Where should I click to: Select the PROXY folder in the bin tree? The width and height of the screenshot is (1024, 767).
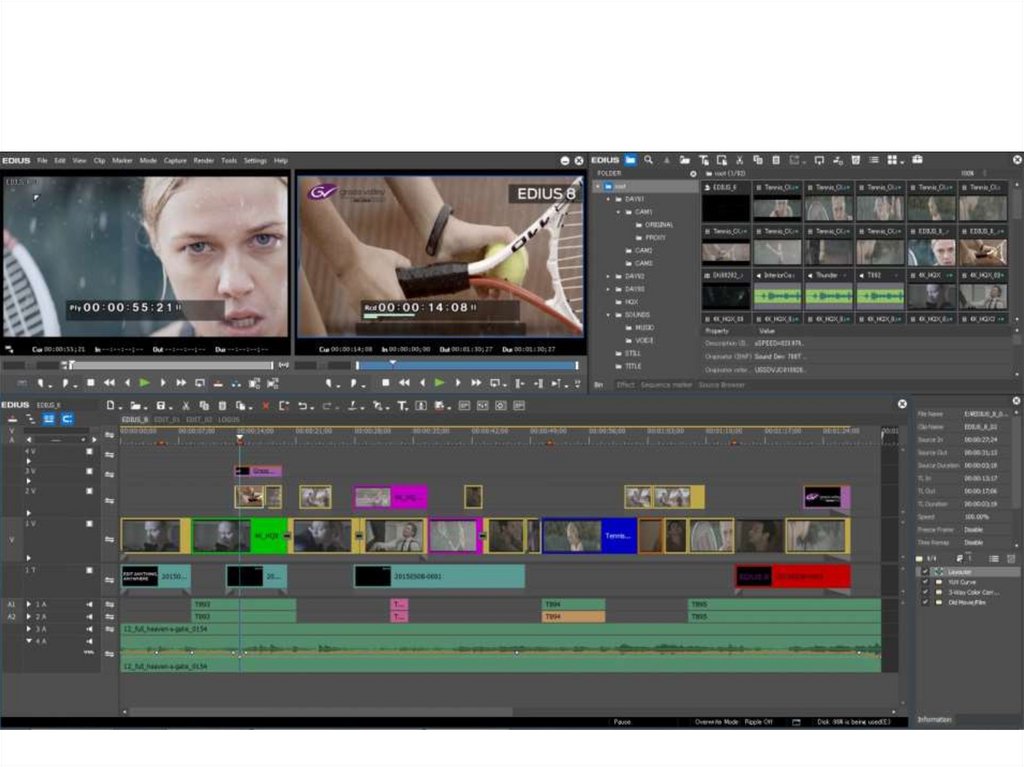pyautogui.click(x=655, y=237)
